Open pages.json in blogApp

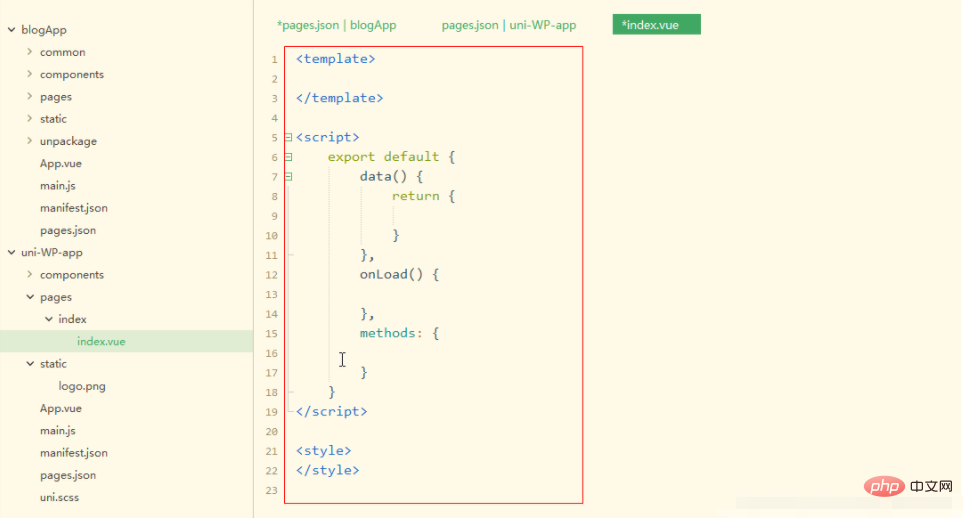pyautogui.click(x=68, y=230)
